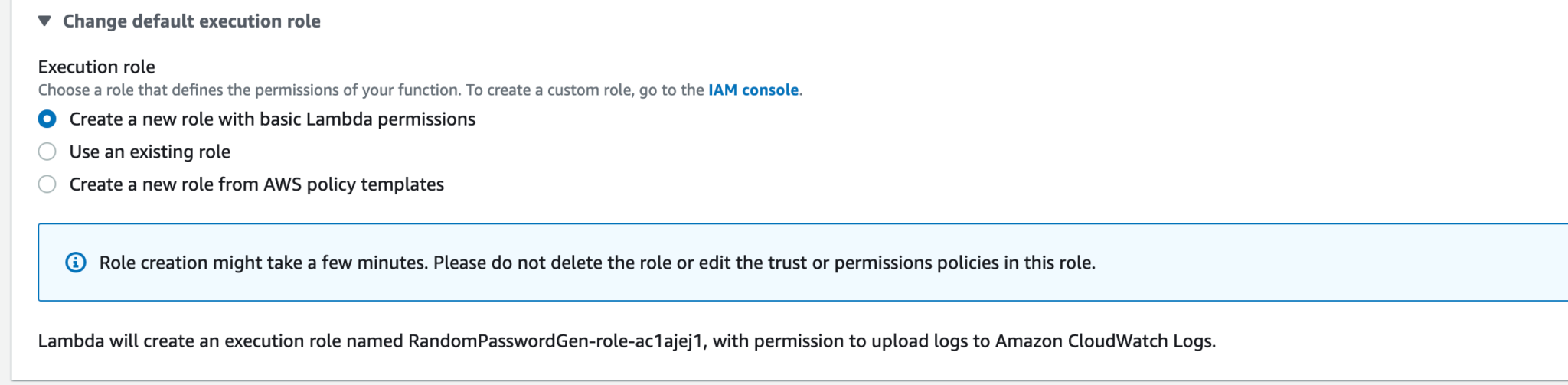1568x385 pixels.
Task: Click the empty area of the blue info box
Action: click(x=1332, y=263)
